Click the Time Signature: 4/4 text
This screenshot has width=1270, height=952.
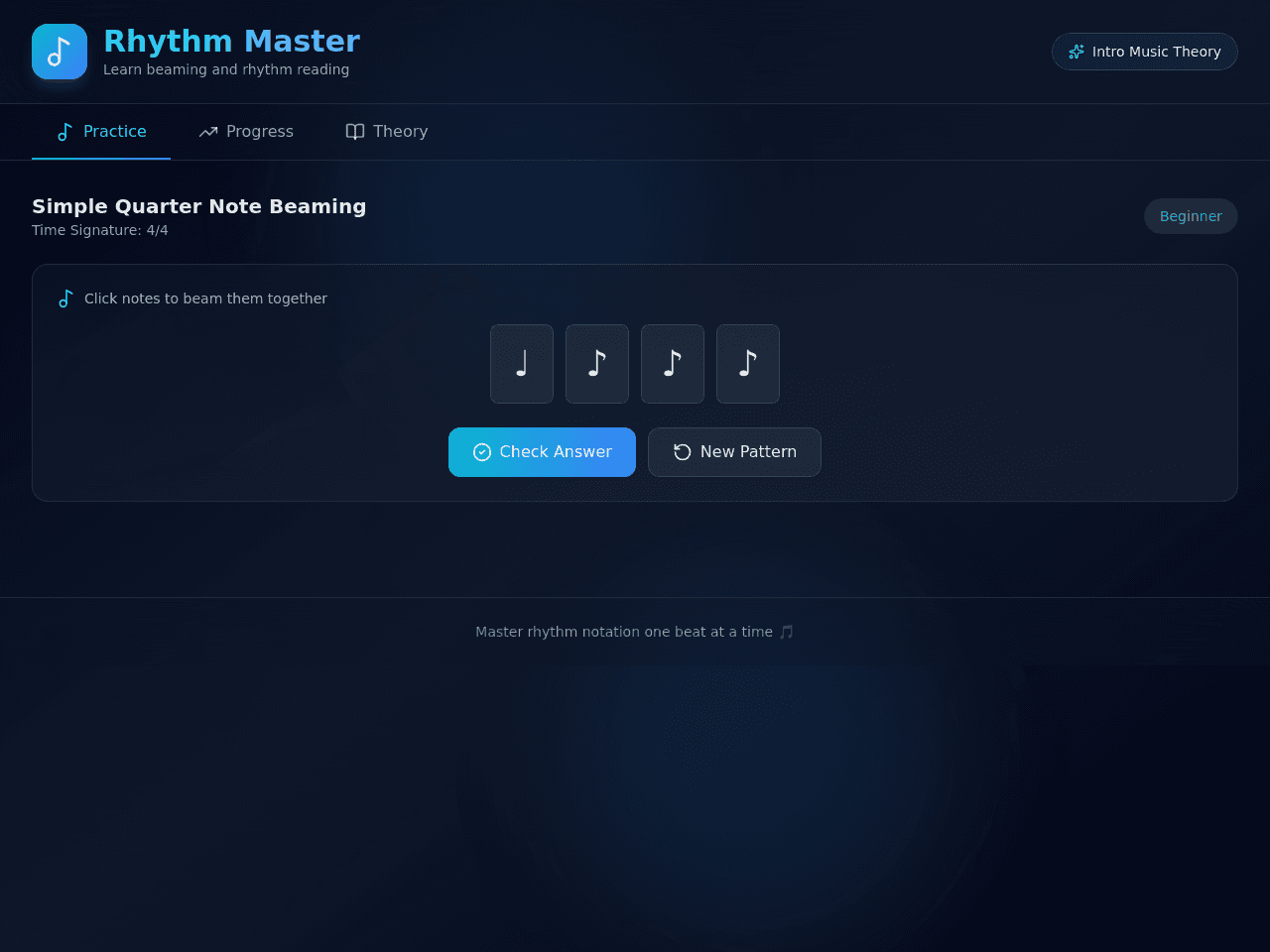coord(100,230)
